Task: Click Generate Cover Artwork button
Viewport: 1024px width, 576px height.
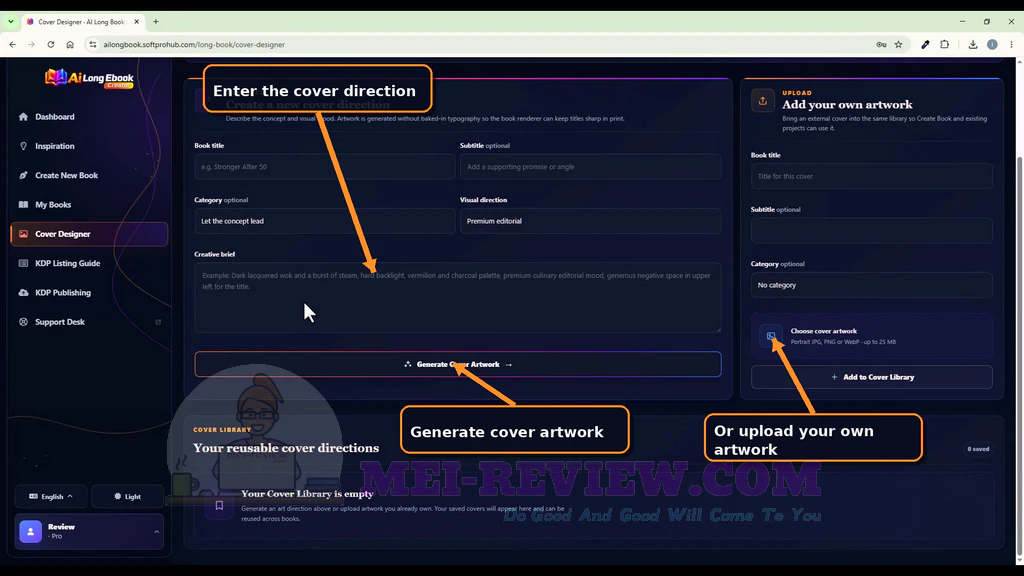Action: point(458,364)
